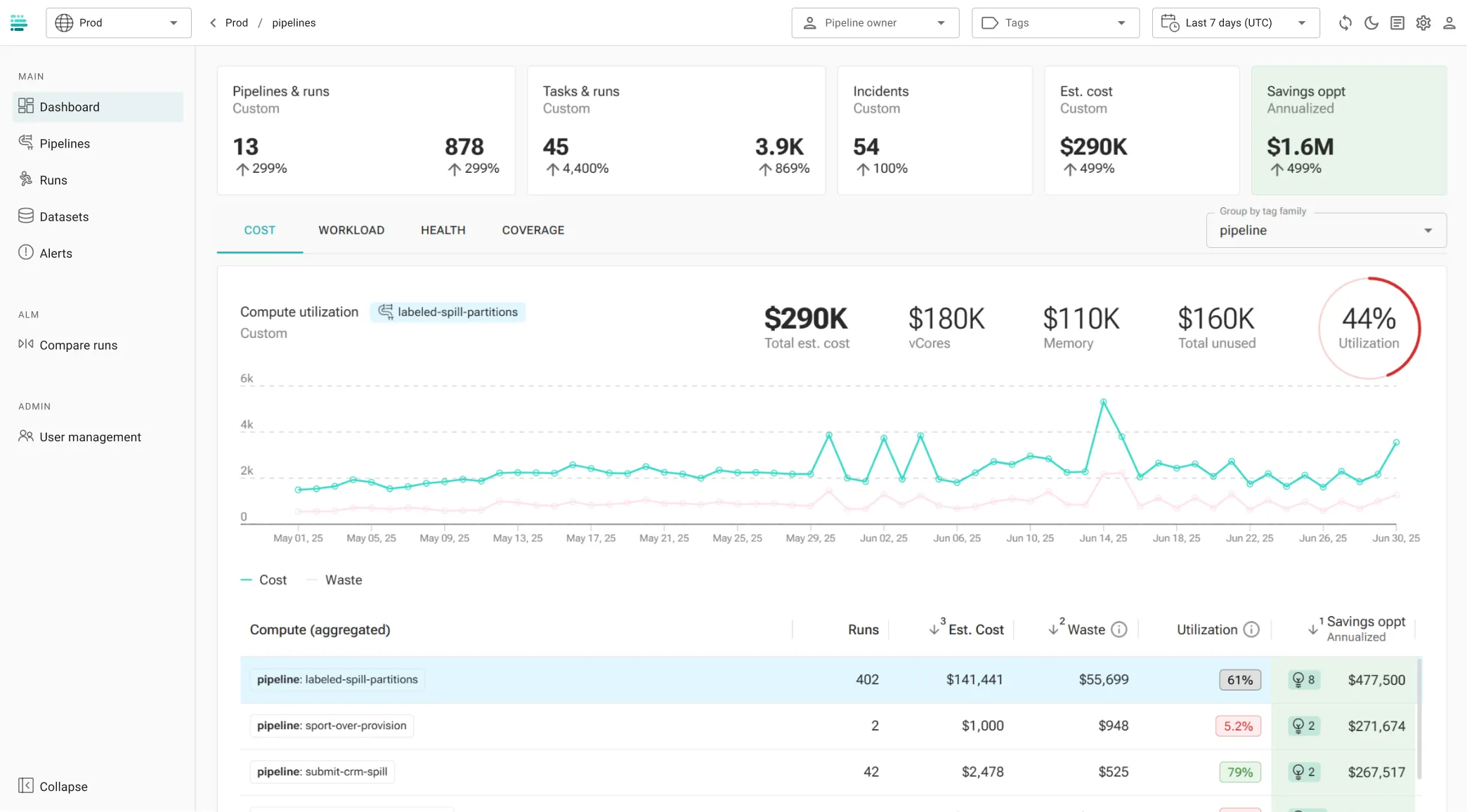This screenshot has width=1467, height=812.
Task: Open the docs page icon in header
Action: pos(1397,23)
